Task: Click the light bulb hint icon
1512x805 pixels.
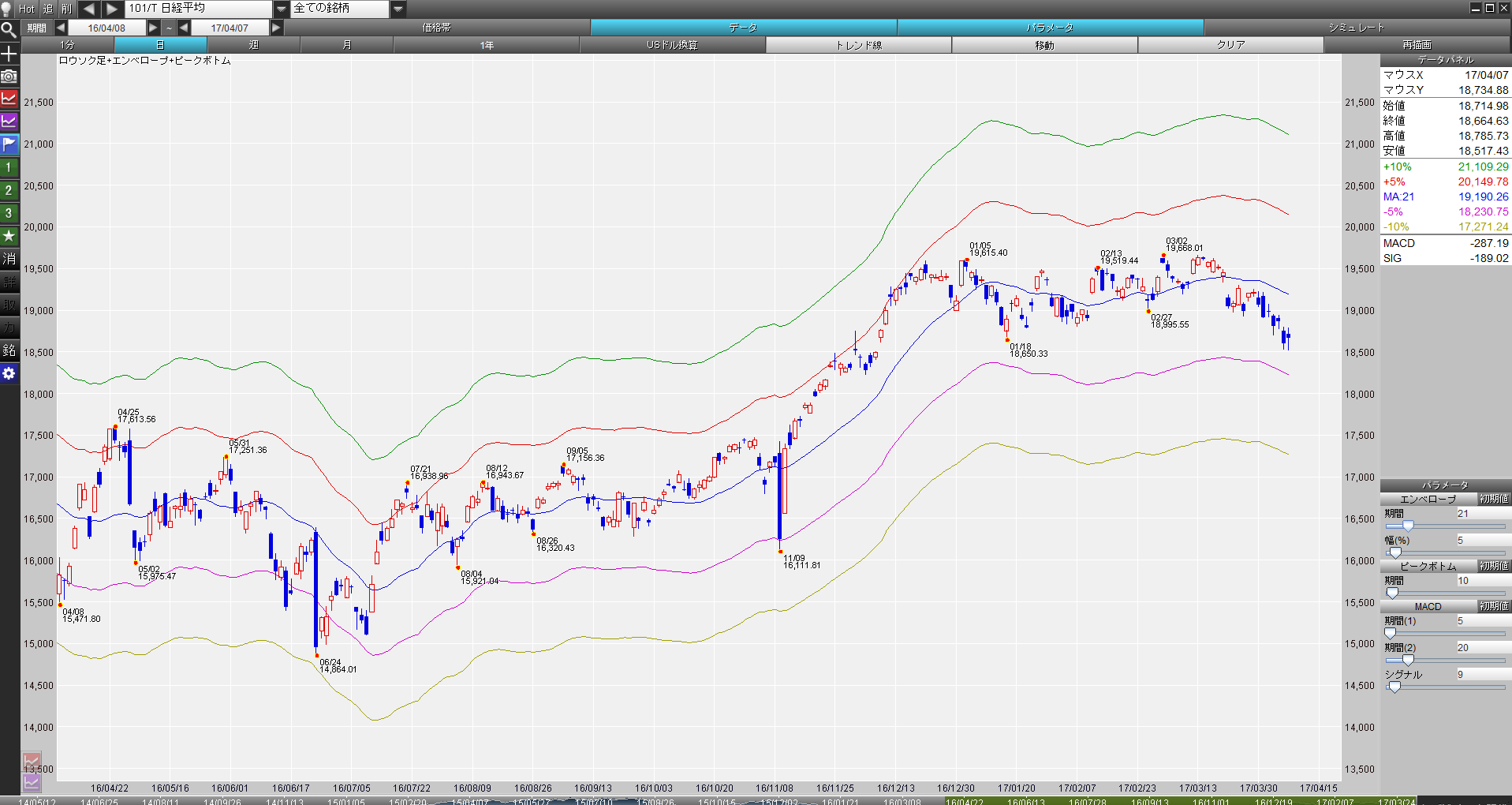Action: (x=6, y=9)
